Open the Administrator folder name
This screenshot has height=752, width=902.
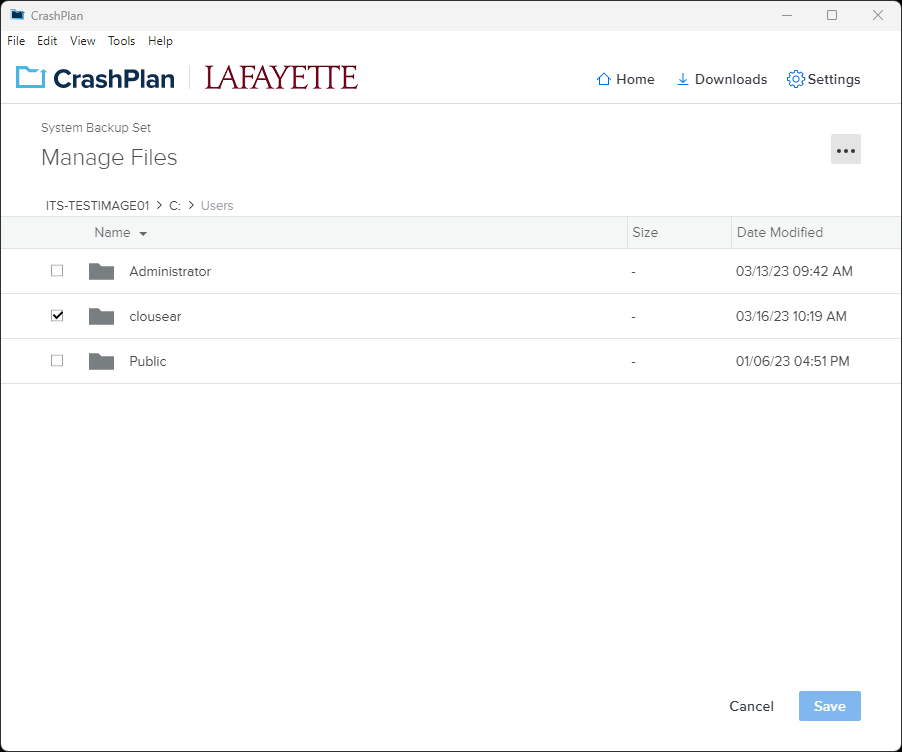pos(170,271)
